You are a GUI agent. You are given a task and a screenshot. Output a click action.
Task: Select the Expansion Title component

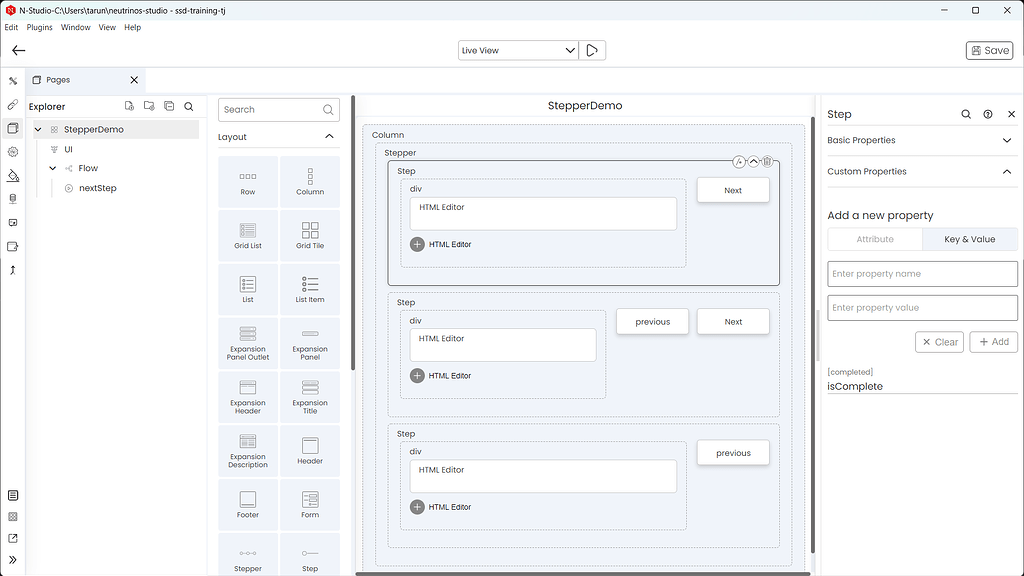pyautogui.click(x=310, y=397)
